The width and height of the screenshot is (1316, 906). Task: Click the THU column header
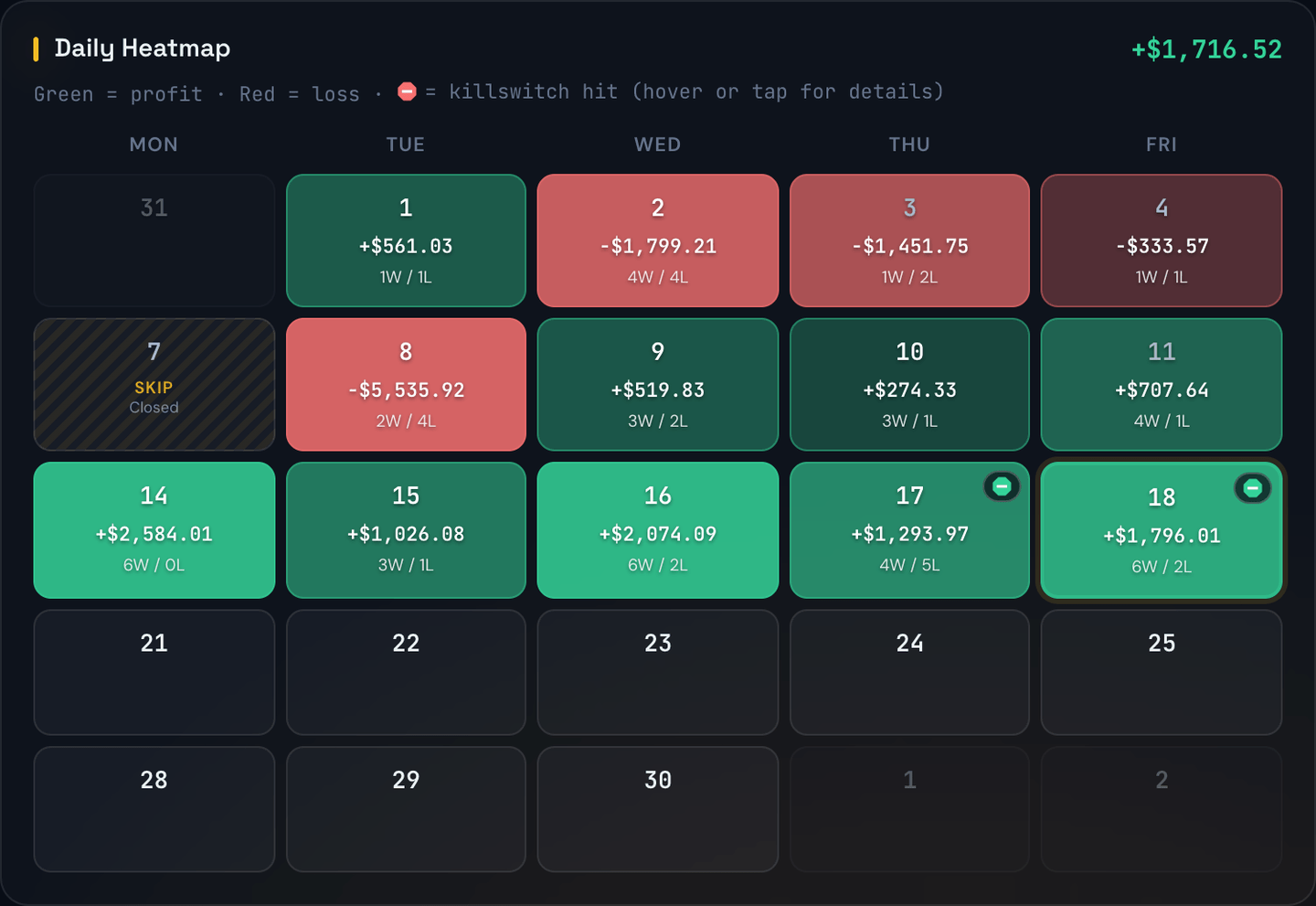click(909, 144)
